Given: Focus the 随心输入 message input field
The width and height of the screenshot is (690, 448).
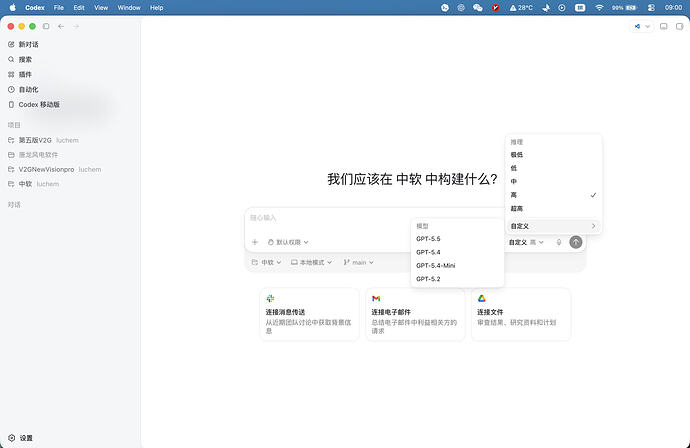Looking at the screenshot, I should pos(330,218).
